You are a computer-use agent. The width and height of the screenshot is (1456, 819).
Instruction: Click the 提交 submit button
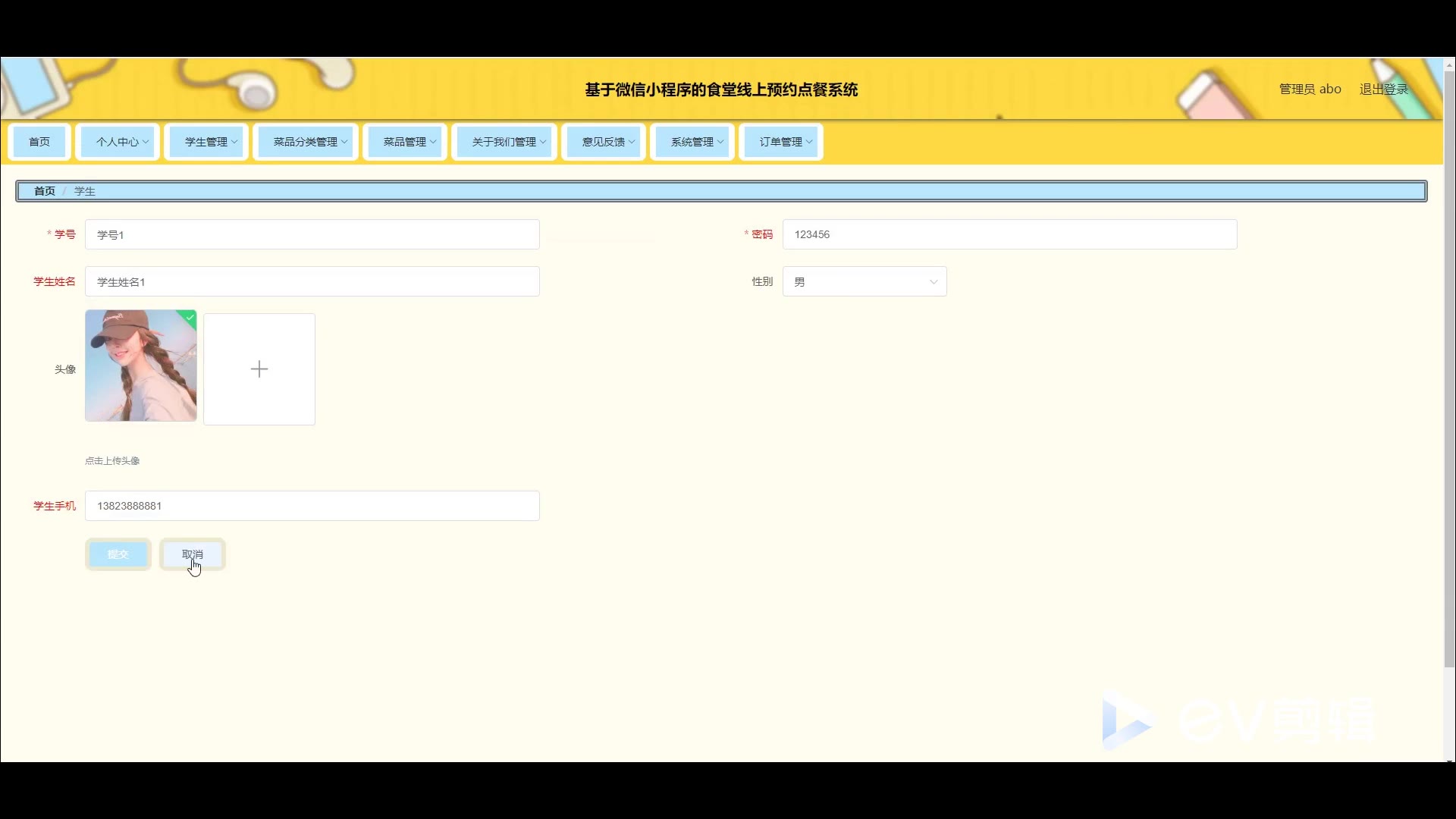click(118, 554)
